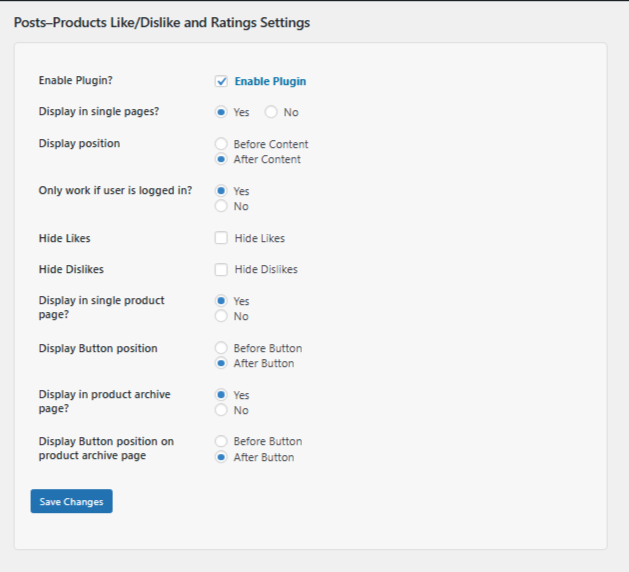This screenshot has height=572, width=629.
Task: Click the 'Display position' row label
Action: point(79,143)
